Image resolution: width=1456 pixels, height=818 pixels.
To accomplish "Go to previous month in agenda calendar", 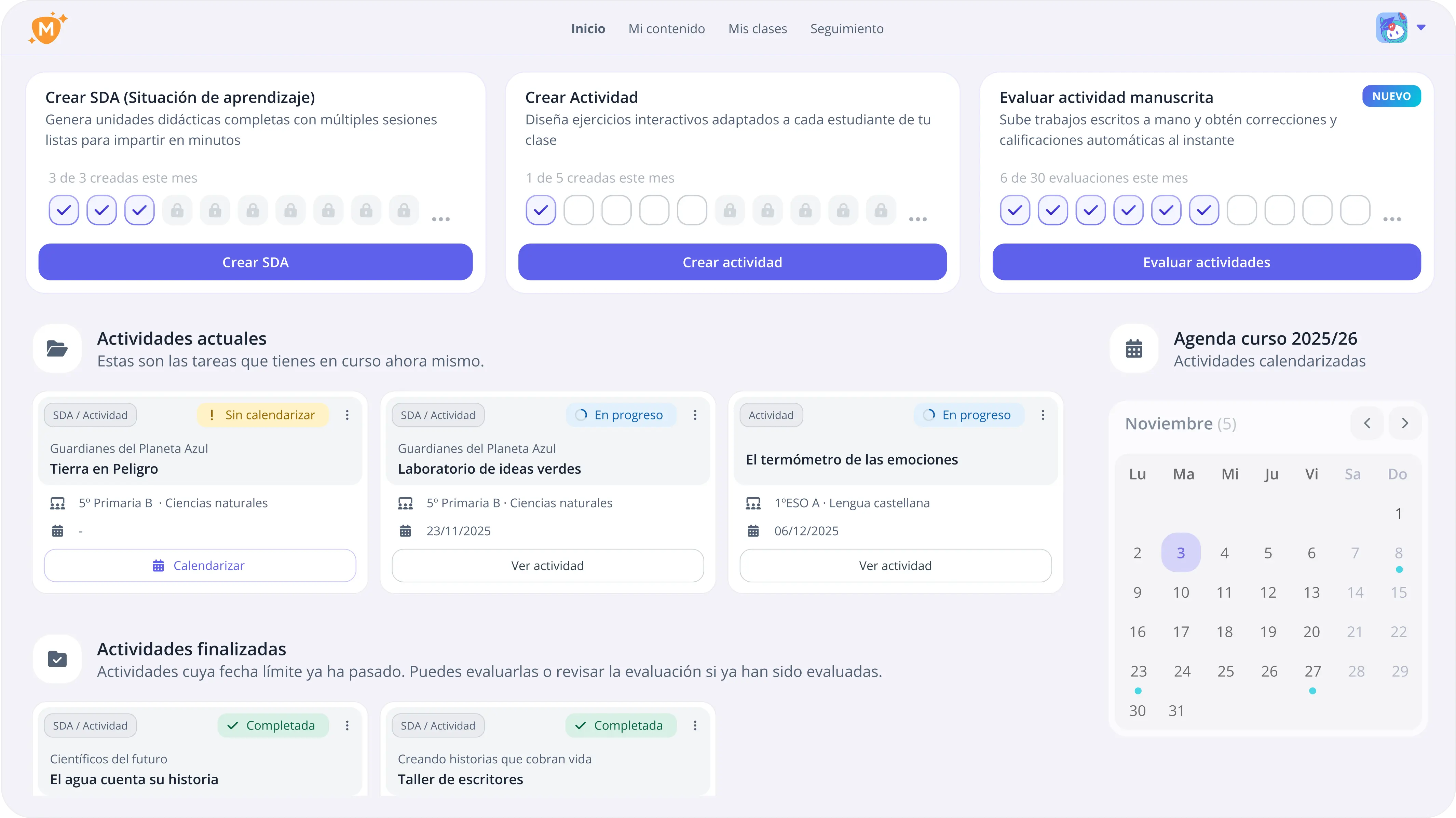I will click(x=1367, y=423).
